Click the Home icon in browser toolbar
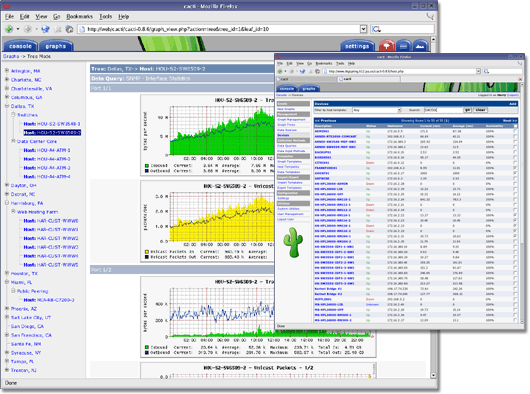The image size is (530, 394). (69, 29)
